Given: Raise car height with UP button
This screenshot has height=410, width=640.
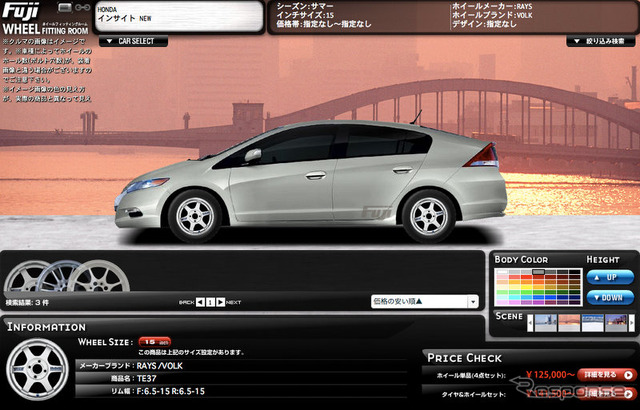Looking at the screenshot, I should click(x=610, y=277).
